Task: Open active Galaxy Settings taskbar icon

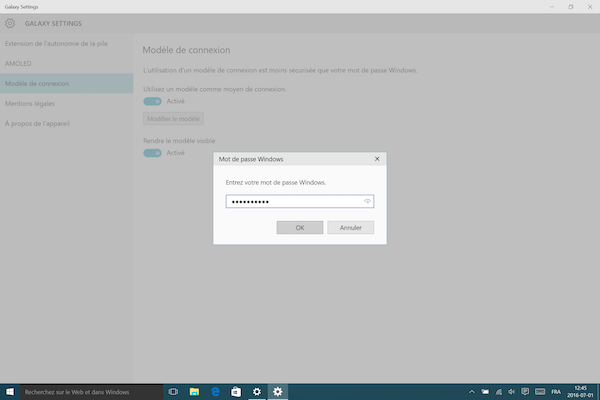Action: [x=277, y=392]
